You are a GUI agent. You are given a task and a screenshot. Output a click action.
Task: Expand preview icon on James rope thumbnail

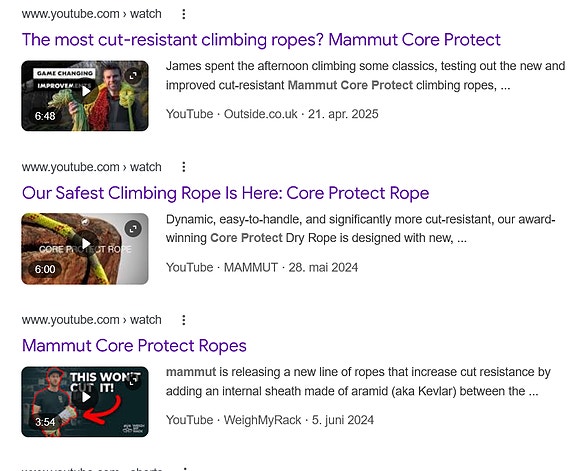(133, 76)
